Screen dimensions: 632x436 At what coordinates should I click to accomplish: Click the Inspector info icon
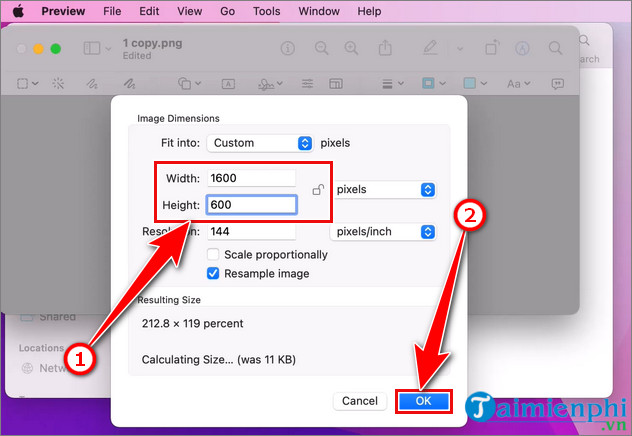(x=287, y=48)
